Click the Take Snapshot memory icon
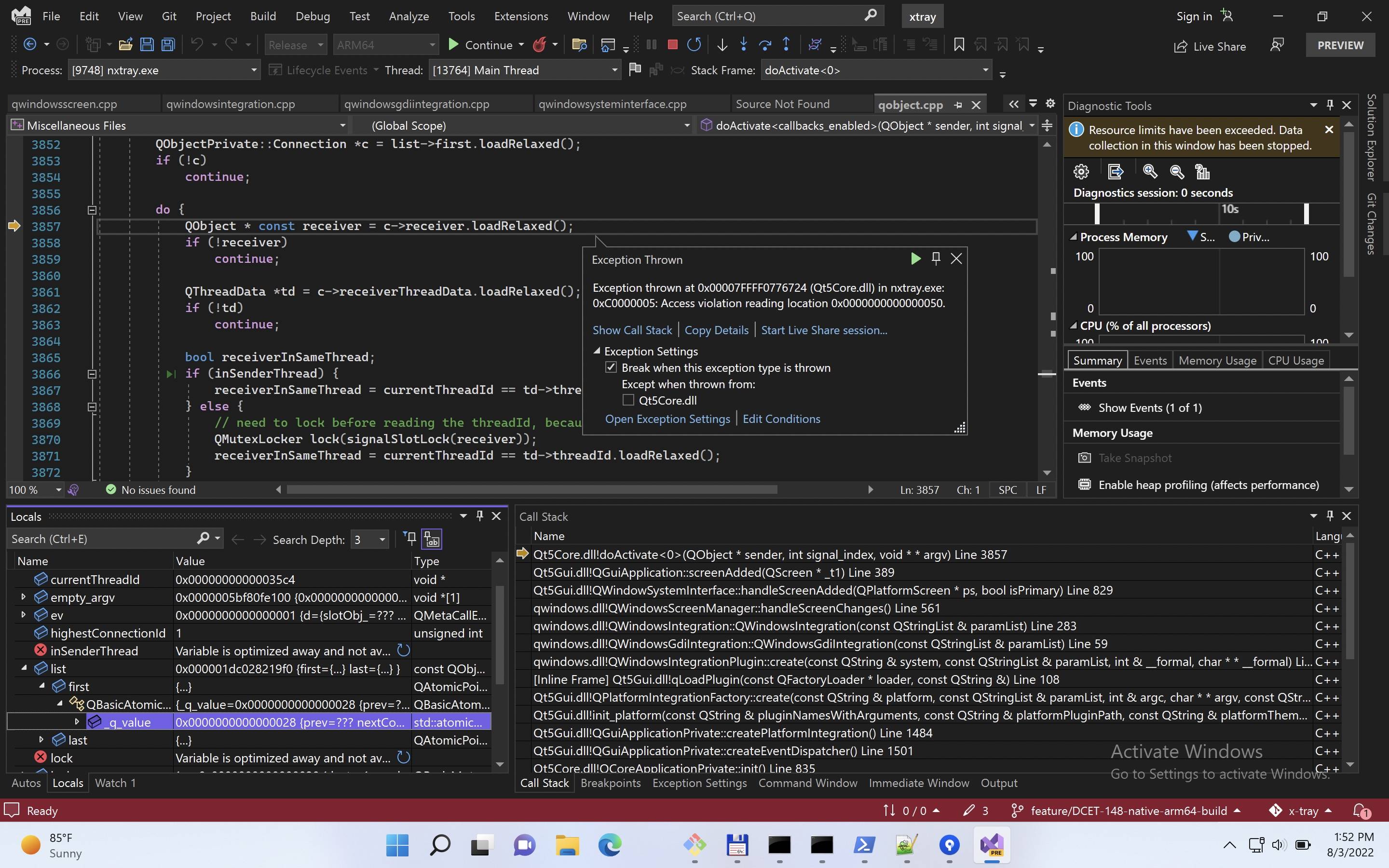The width and height of the screenshot is (1389, 868). [x=1084, y=457]
